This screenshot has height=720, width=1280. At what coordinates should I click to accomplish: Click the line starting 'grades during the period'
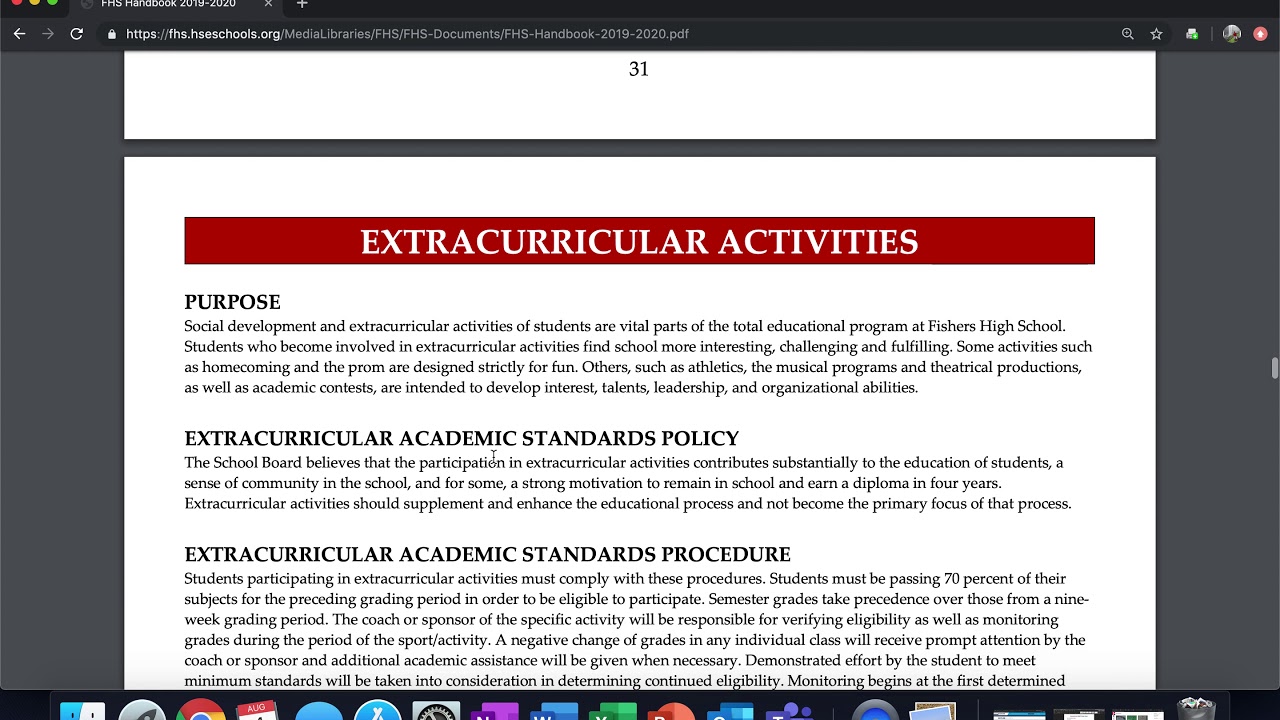[634, 640]
